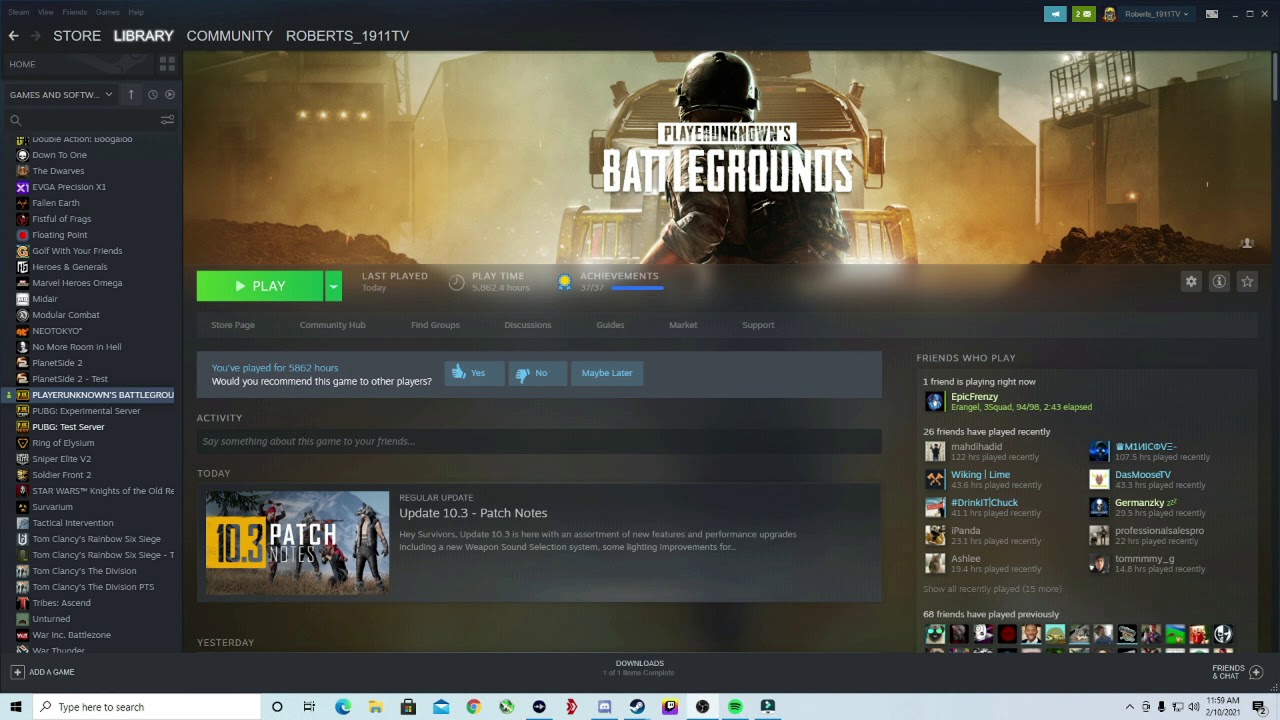This screenshot has height=720, width=1280.
Task: Expand friends list with Show all recently played
Action: 992,589
